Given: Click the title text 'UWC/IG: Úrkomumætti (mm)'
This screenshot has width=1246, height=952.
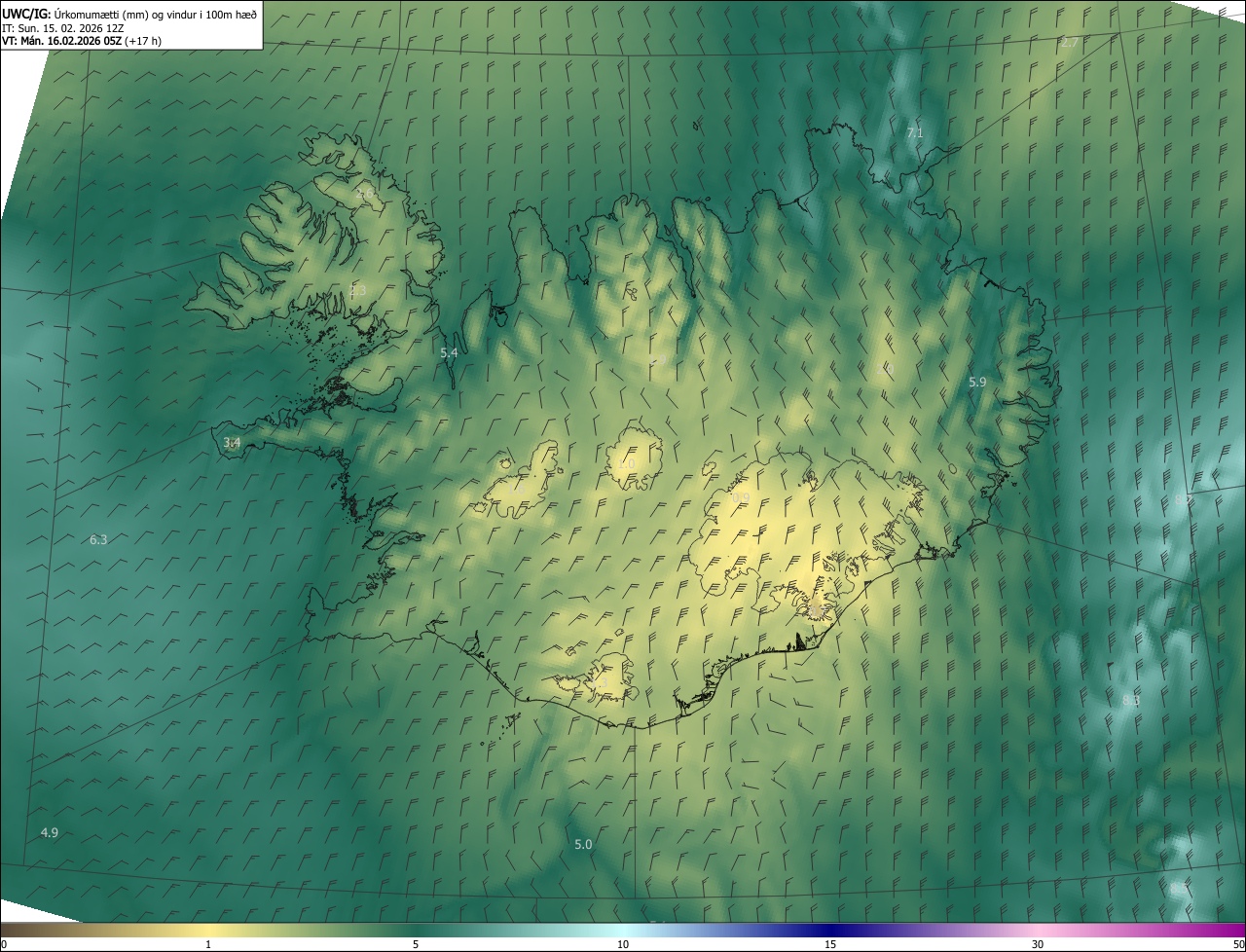Looking at the screenshot, I should pos(73,14).
